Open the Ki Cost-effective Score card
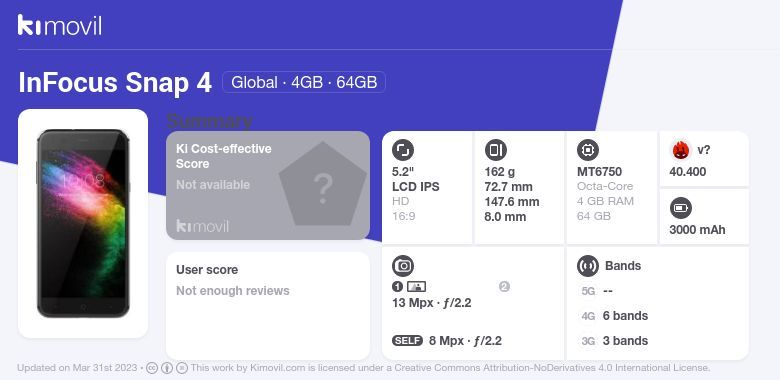The height and width of the screenshot is (380, 780). (268, 186)
